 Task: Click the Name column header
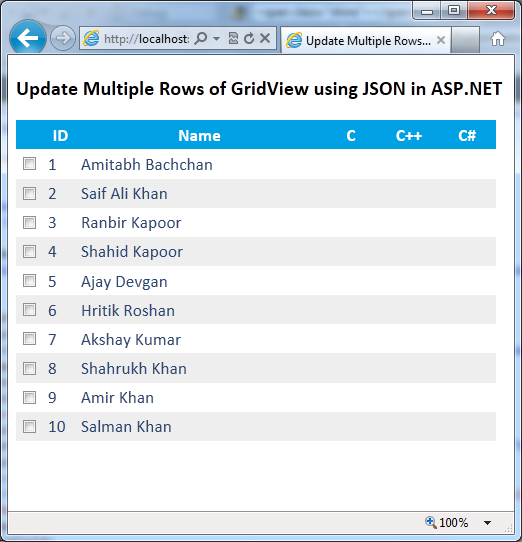pyautogui.click(x=199, y=136)
